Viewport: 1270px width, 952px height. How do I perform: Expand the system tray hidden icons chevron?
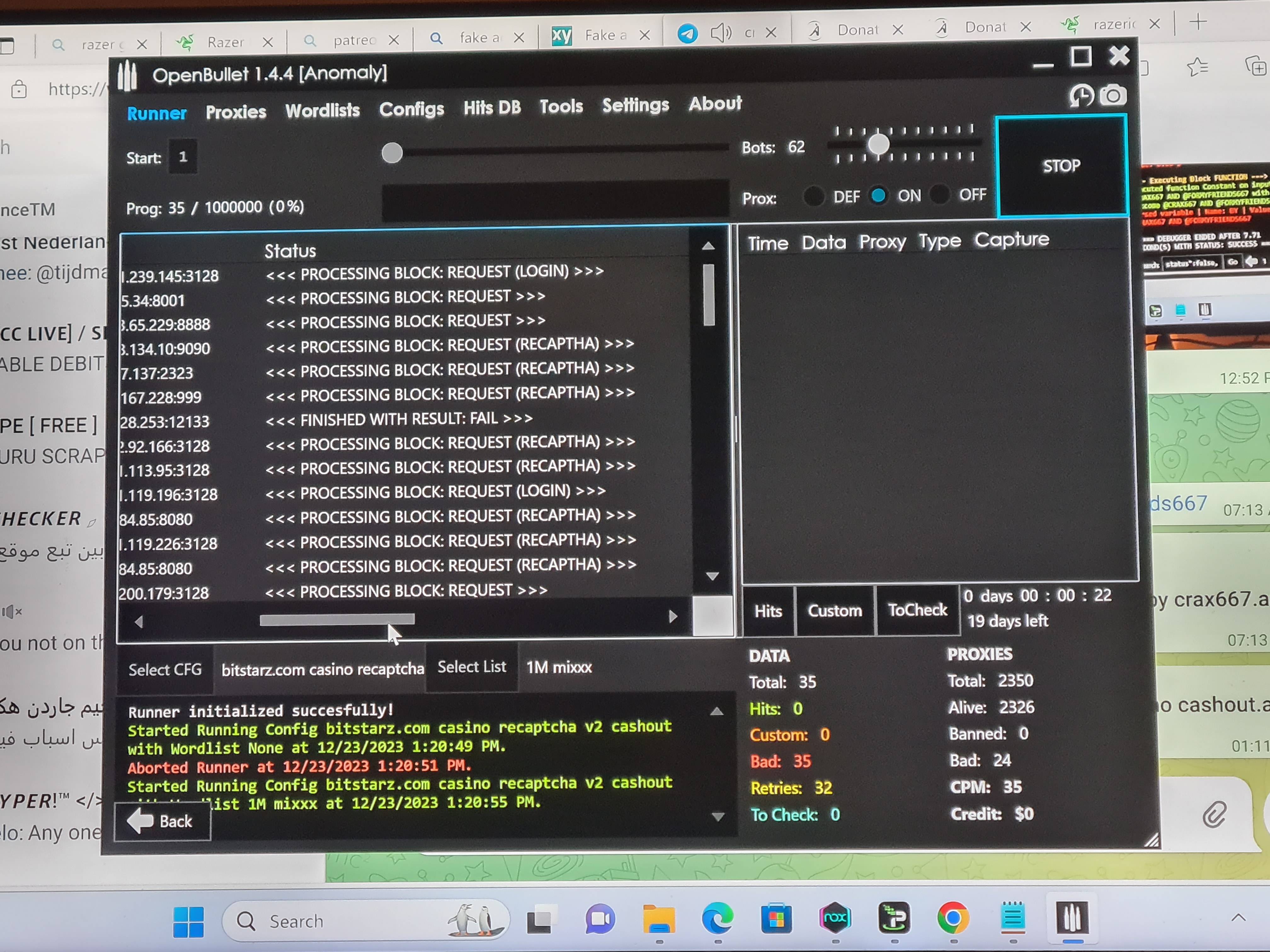[x=1239, y=918]
